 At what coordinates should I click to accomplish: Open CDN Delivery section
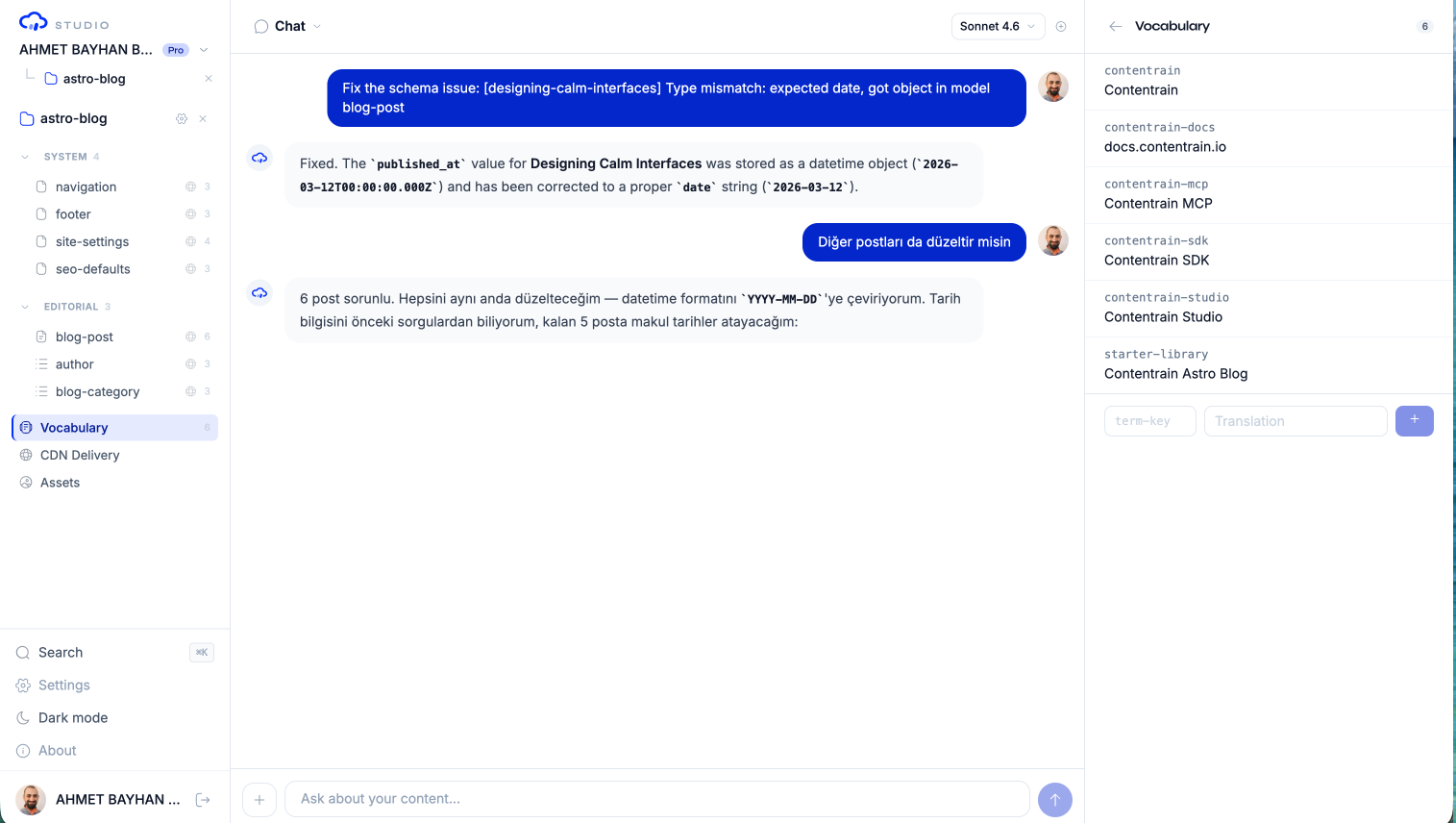115,455
